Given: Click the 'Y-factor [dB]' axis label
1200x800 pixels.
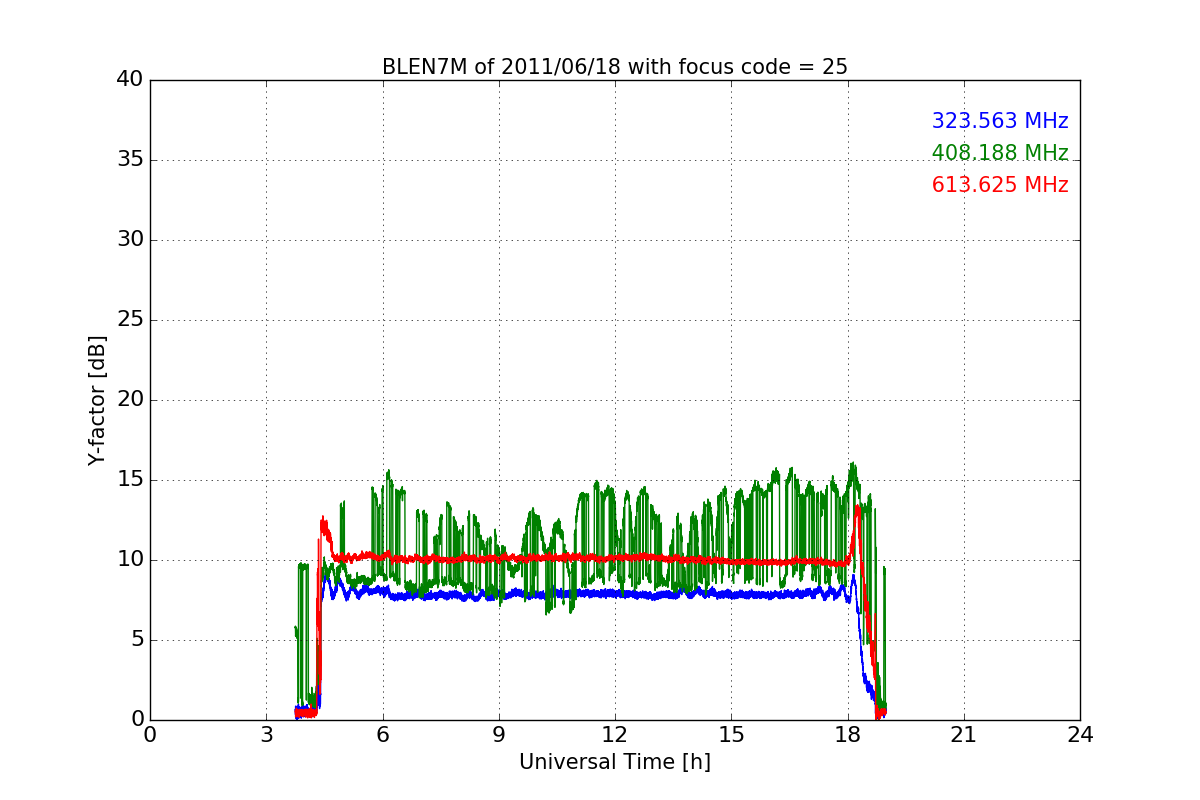Looking at the screenshot, I should click(96, 400).
